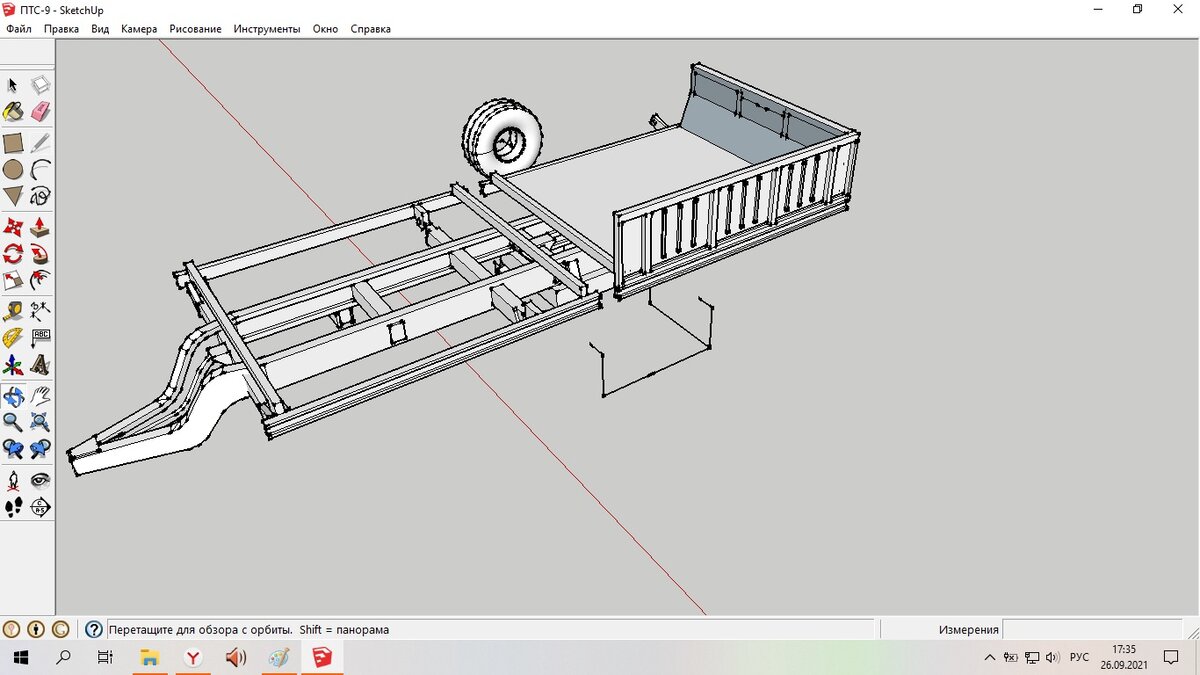Pick the Scale tool
The height and width of the screenshot is (675, 1200).
tap(13, 279)
